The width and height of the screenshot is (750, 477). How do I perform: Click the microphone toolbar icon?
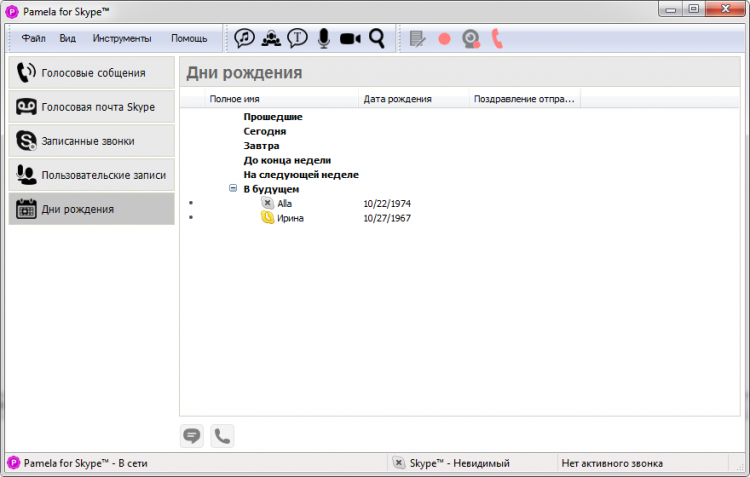click(x=324, y=38)
